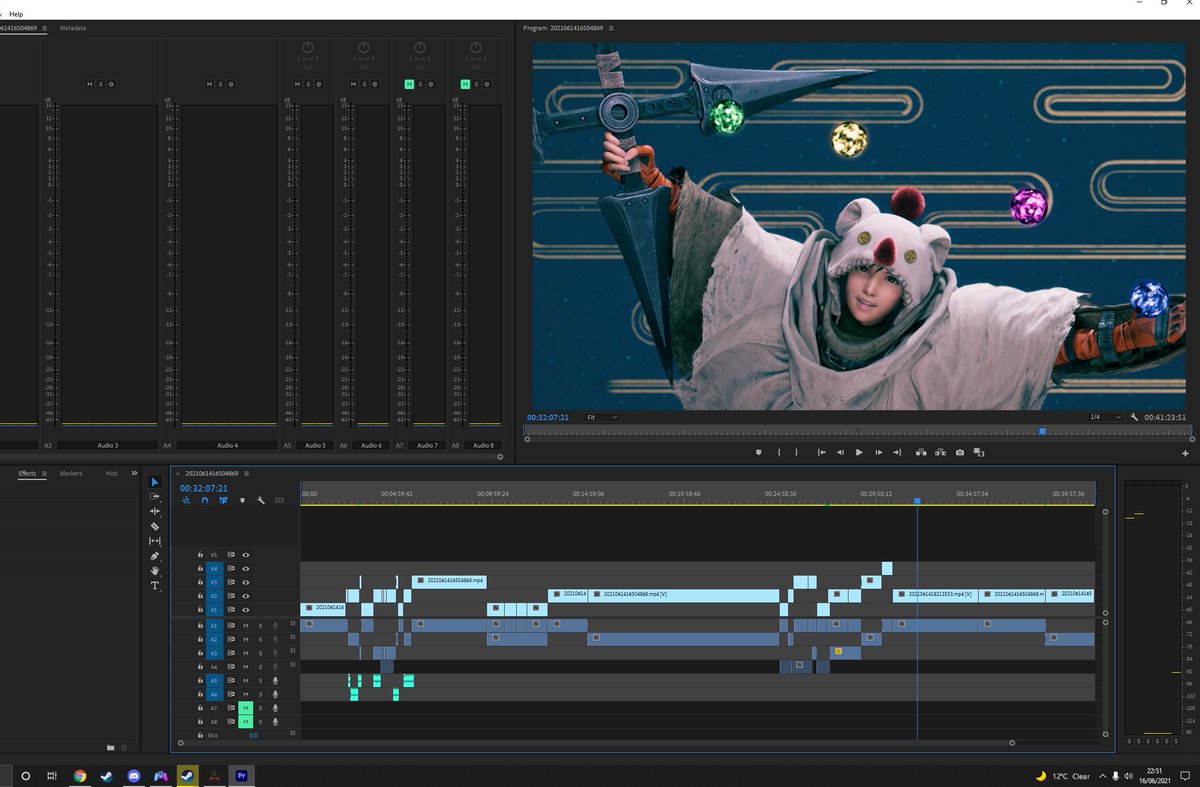Image resolution: width=1200 pixels, height=787 pixels.
Task: Click Audio 3 track name in mixer
Action: pos(108,445)
